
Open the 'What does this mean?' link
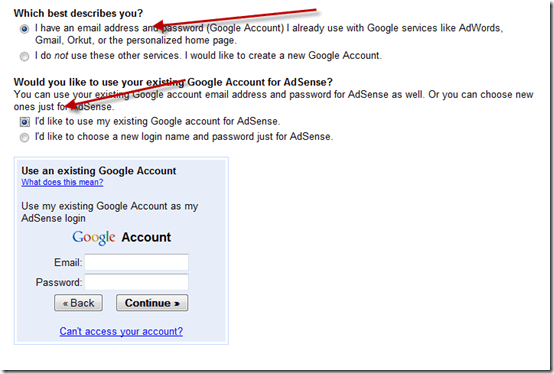(62, 182)
